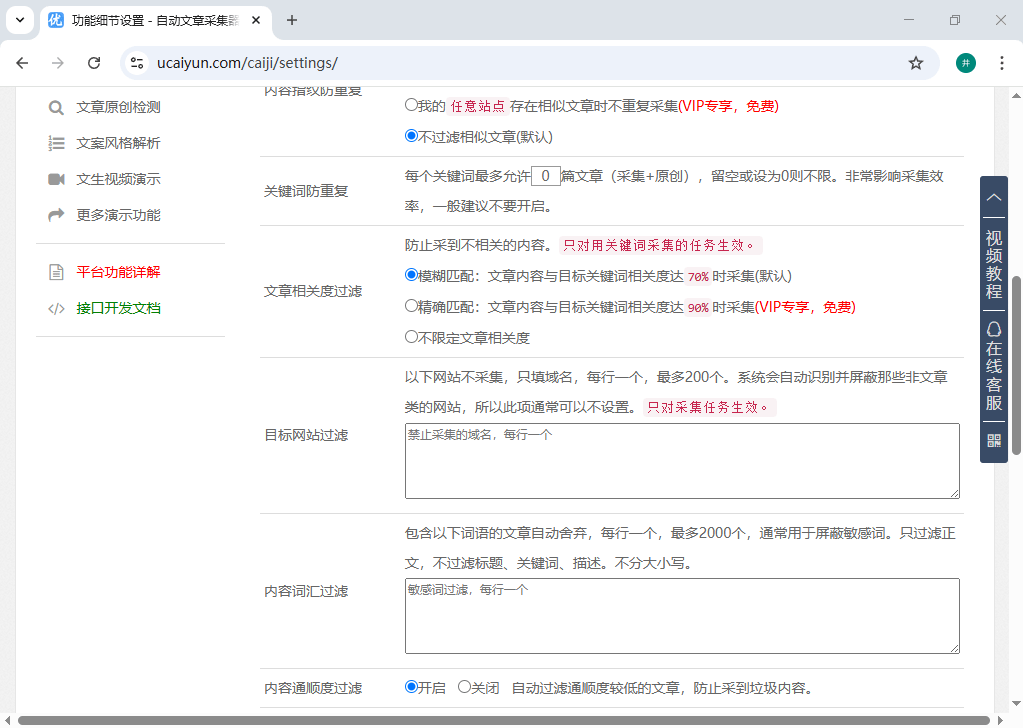Open a new browser tab
Viewport: 1023px width, 728px height.
[x=292, y=20]
